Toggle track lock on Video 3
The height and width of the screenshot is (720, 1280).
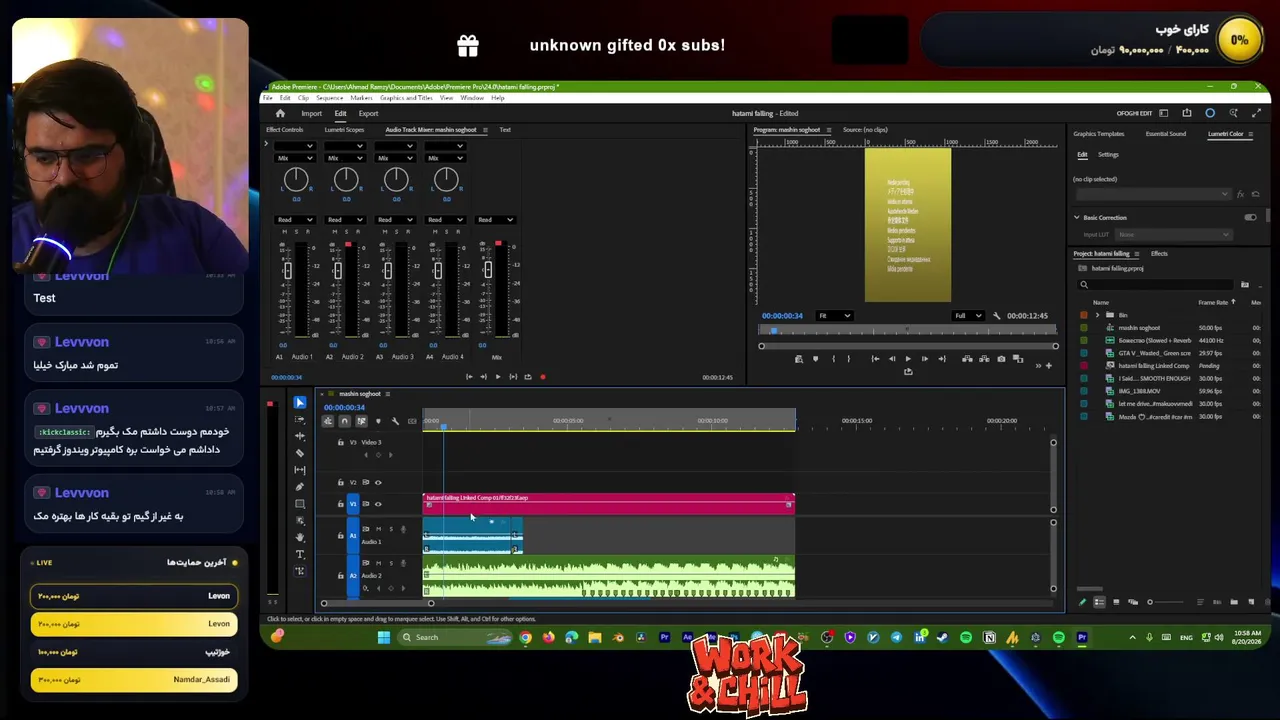click(x=340, y=442)
